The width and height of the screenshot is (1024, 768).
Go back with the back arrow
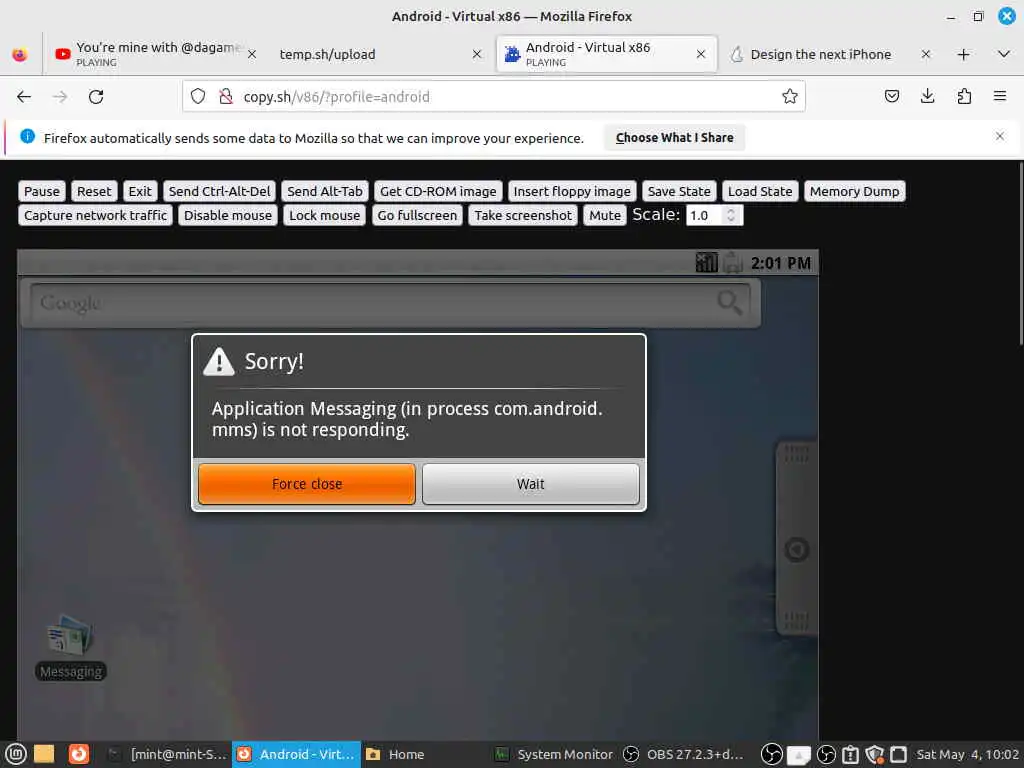coord(24,97)
